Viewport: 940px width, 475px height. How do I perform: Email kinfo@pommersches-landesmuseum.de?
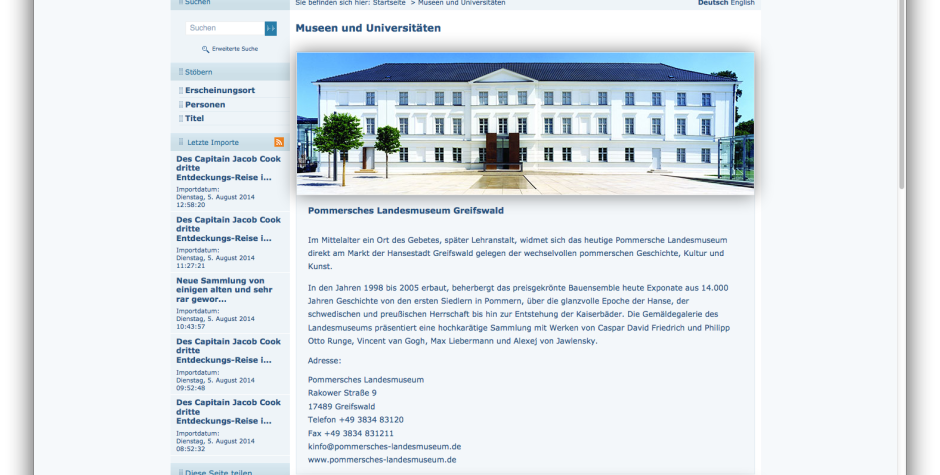tap(384, 446)
